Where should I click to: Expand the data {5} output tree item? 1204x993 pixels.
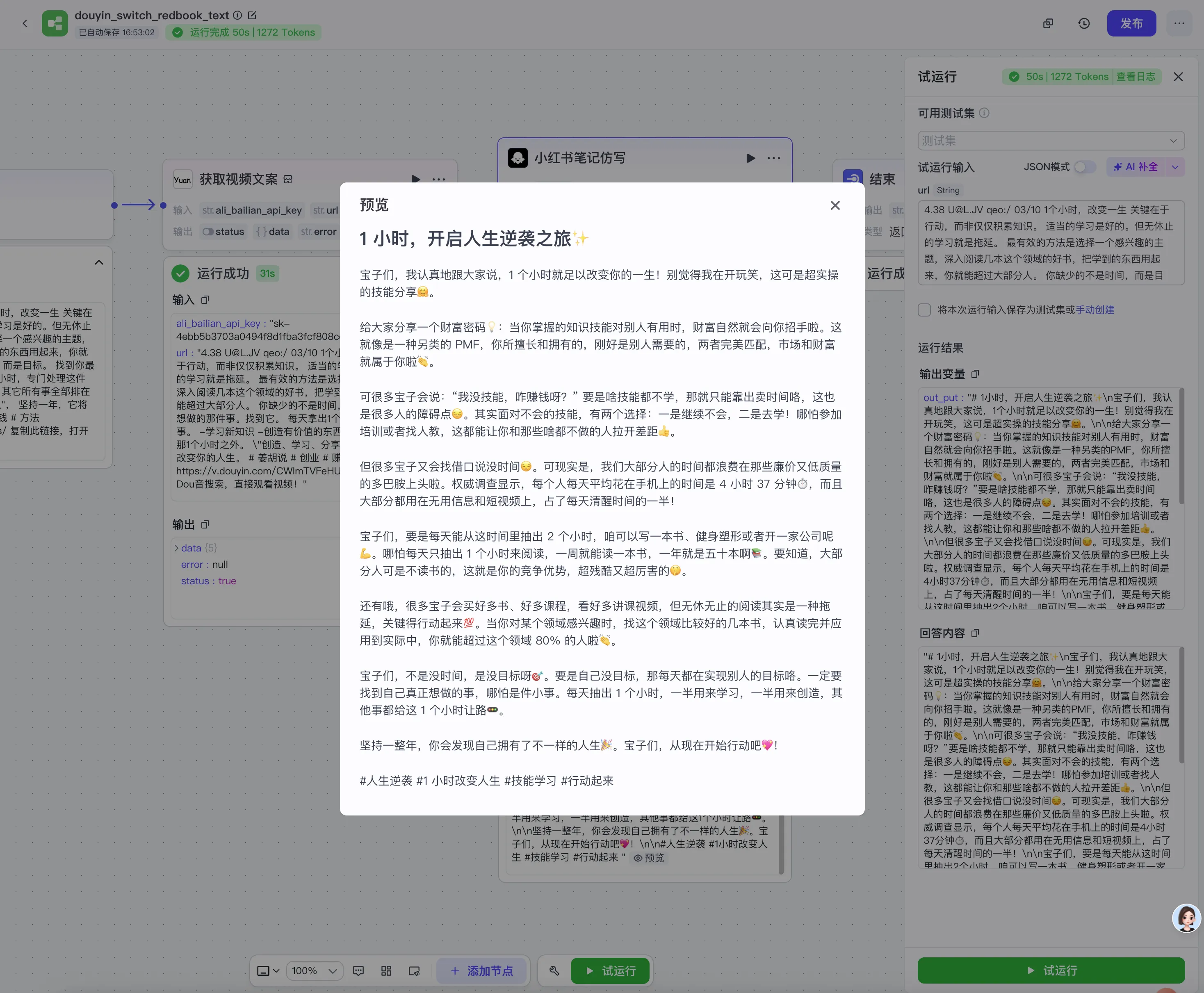point(177,548)
